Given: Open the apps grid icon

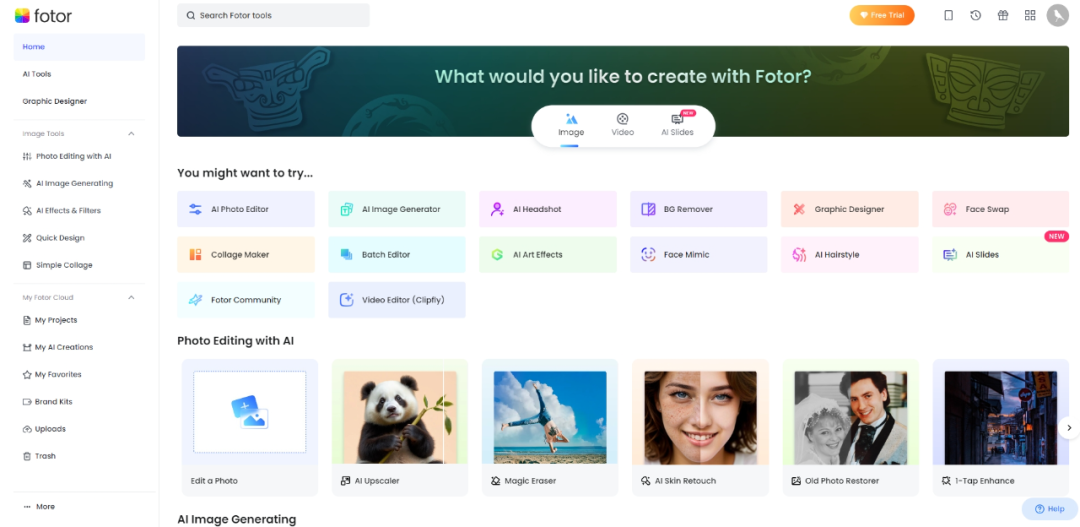Looking at the screenshot, I should [x=1030, y=15].
